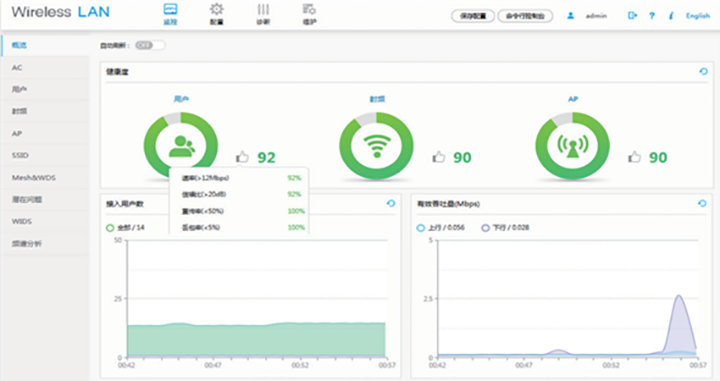720x381 pixels.
Task: Select Spectrum Analysis sidebar item below WIDS
Action: pyautogui.click(x=45, y=243)
